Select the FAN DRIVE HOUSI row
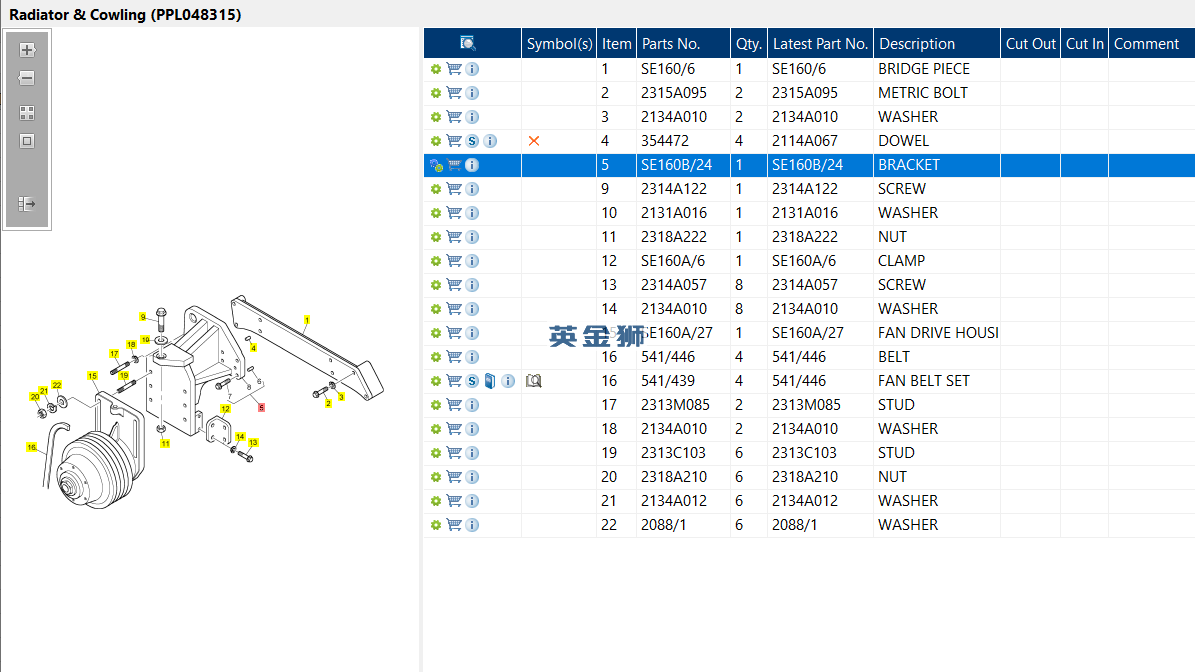 (809, 333)
